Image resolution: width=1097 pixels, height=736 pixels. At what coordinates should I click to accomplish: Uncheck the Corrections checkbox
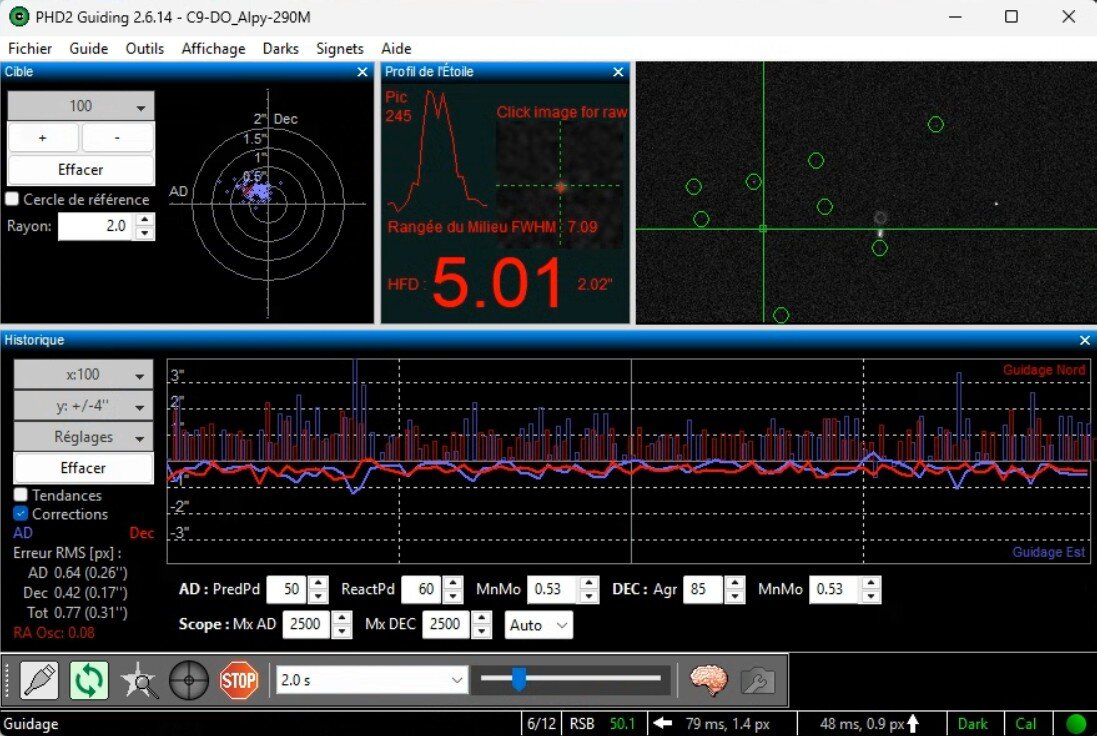pyautogui.click(x=20, y=514)
